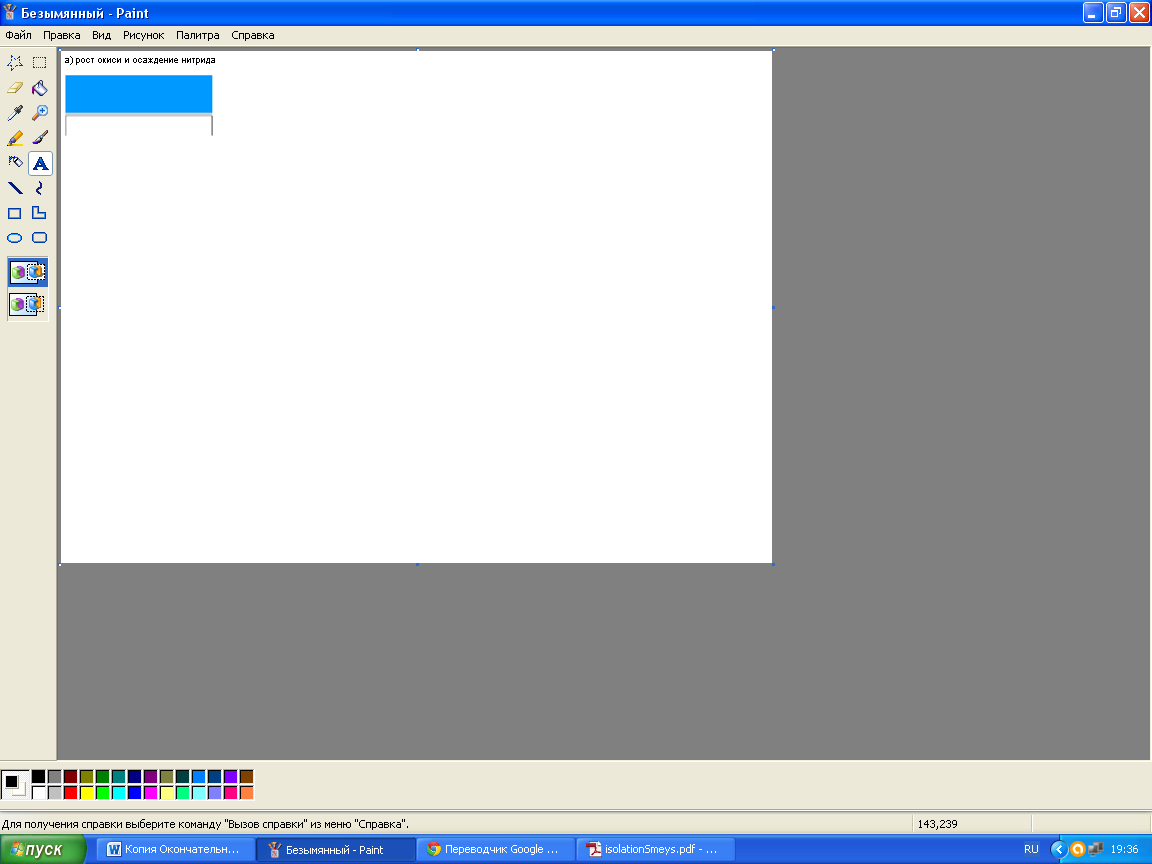Viewport: 1152px width, 864px height.
Task: Activate the Pick Color eyedropper tool
Action: (x=15, y=112)
